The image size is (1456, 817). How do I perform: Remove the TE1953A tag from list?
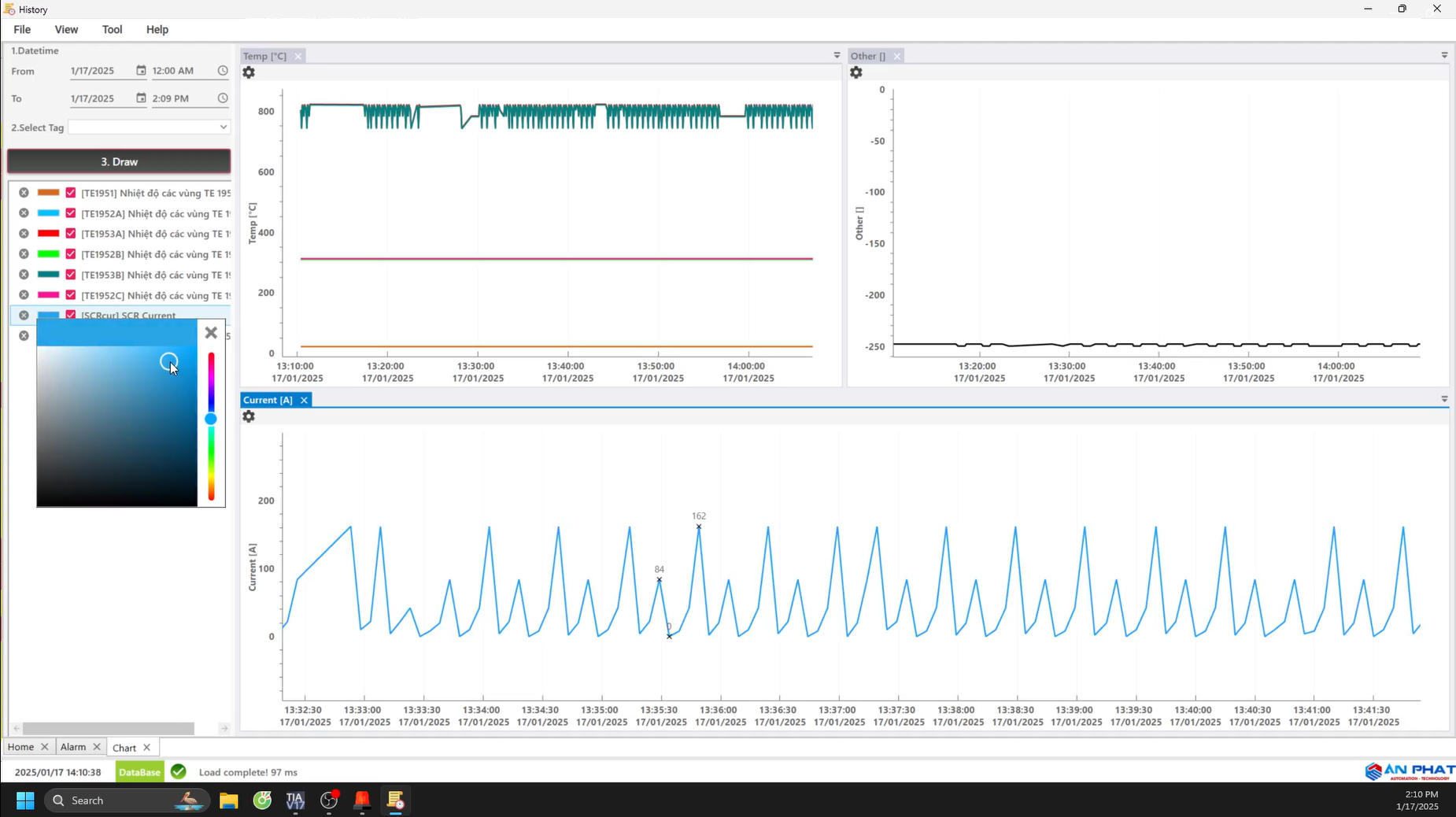24,234
